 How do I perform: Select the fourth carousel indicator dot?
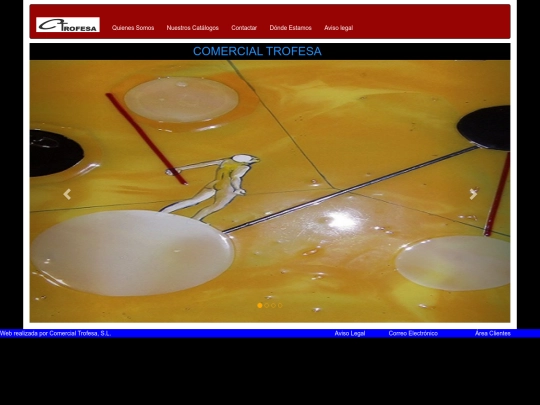pyautogui.click(x=280, y=305)
